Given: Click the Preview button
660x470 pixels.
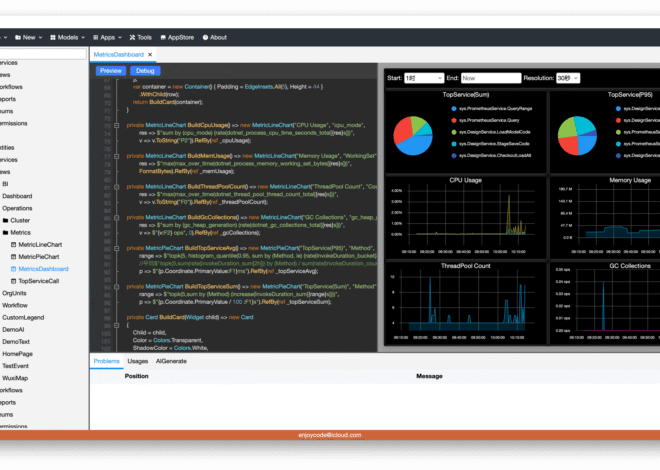Looking at the screenshot, I should [111, 71].
